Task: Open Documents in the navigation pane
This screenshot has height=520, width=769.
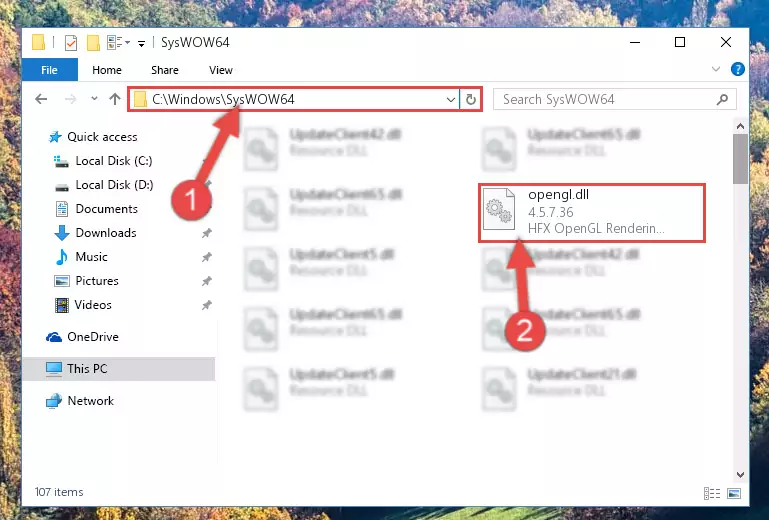Action: tap(96, 209)
